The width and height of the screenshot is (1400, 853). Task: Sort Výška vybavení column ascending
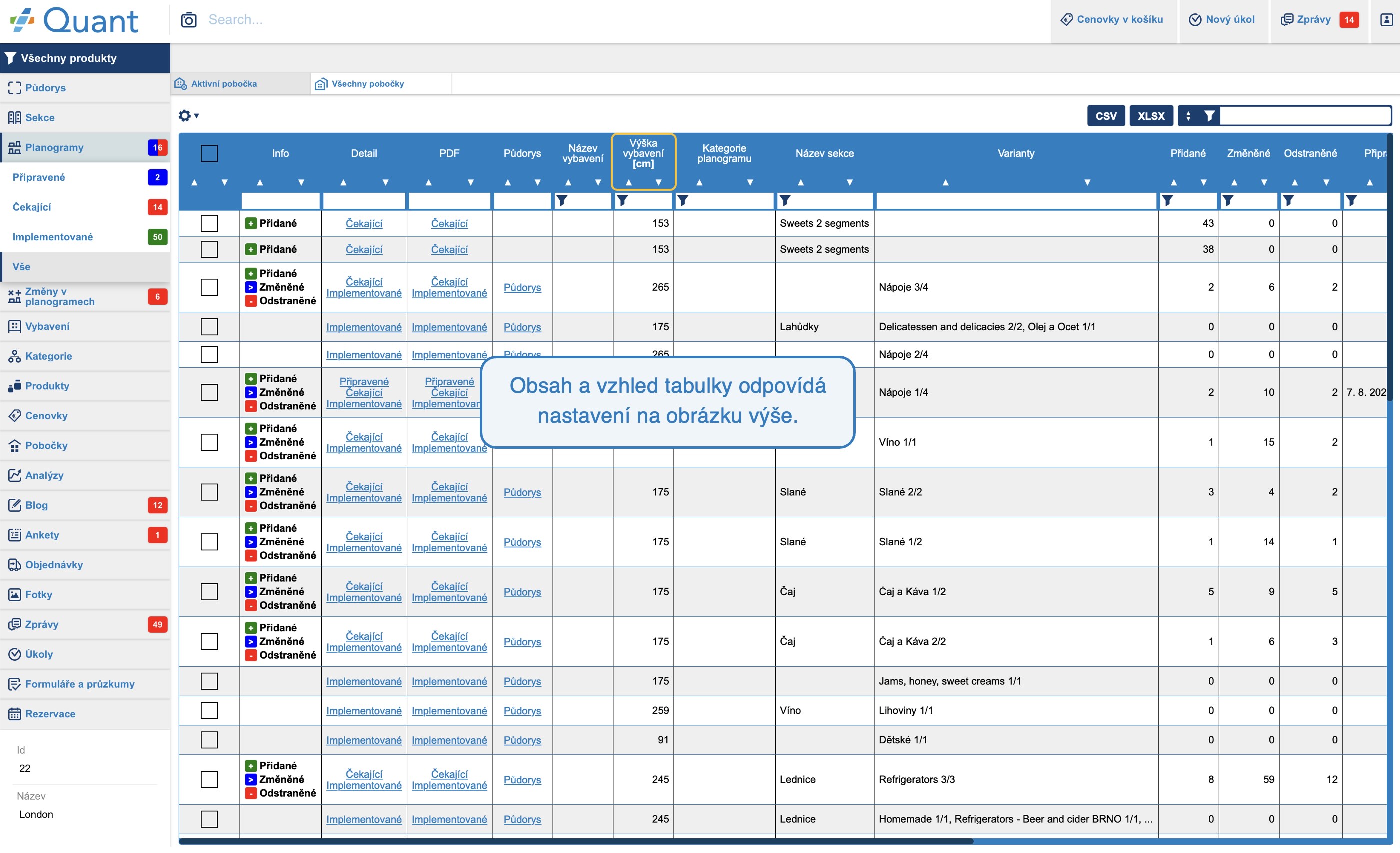click(628, 182)
